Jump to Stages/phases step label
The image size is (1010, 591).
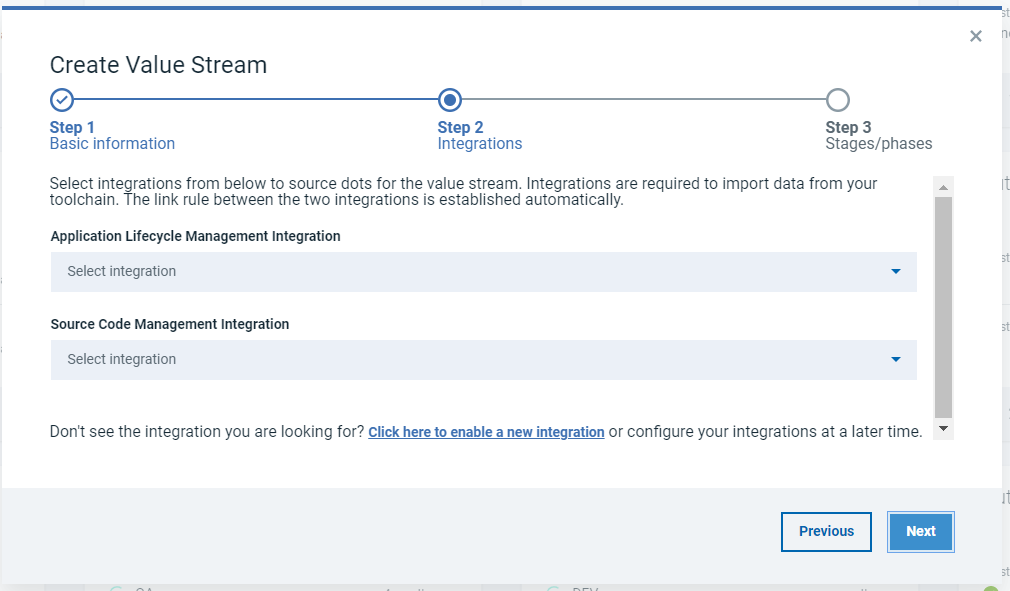878,144
